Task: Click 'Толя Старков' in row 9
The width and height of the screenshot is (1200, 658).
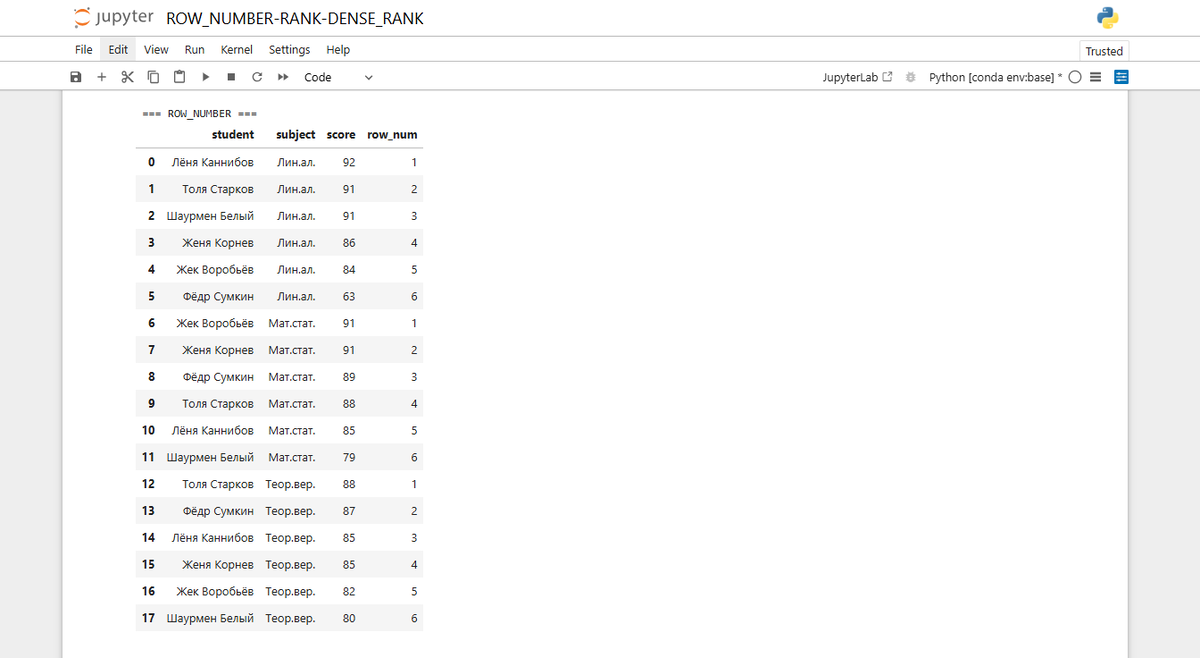Action: point(218,404)
